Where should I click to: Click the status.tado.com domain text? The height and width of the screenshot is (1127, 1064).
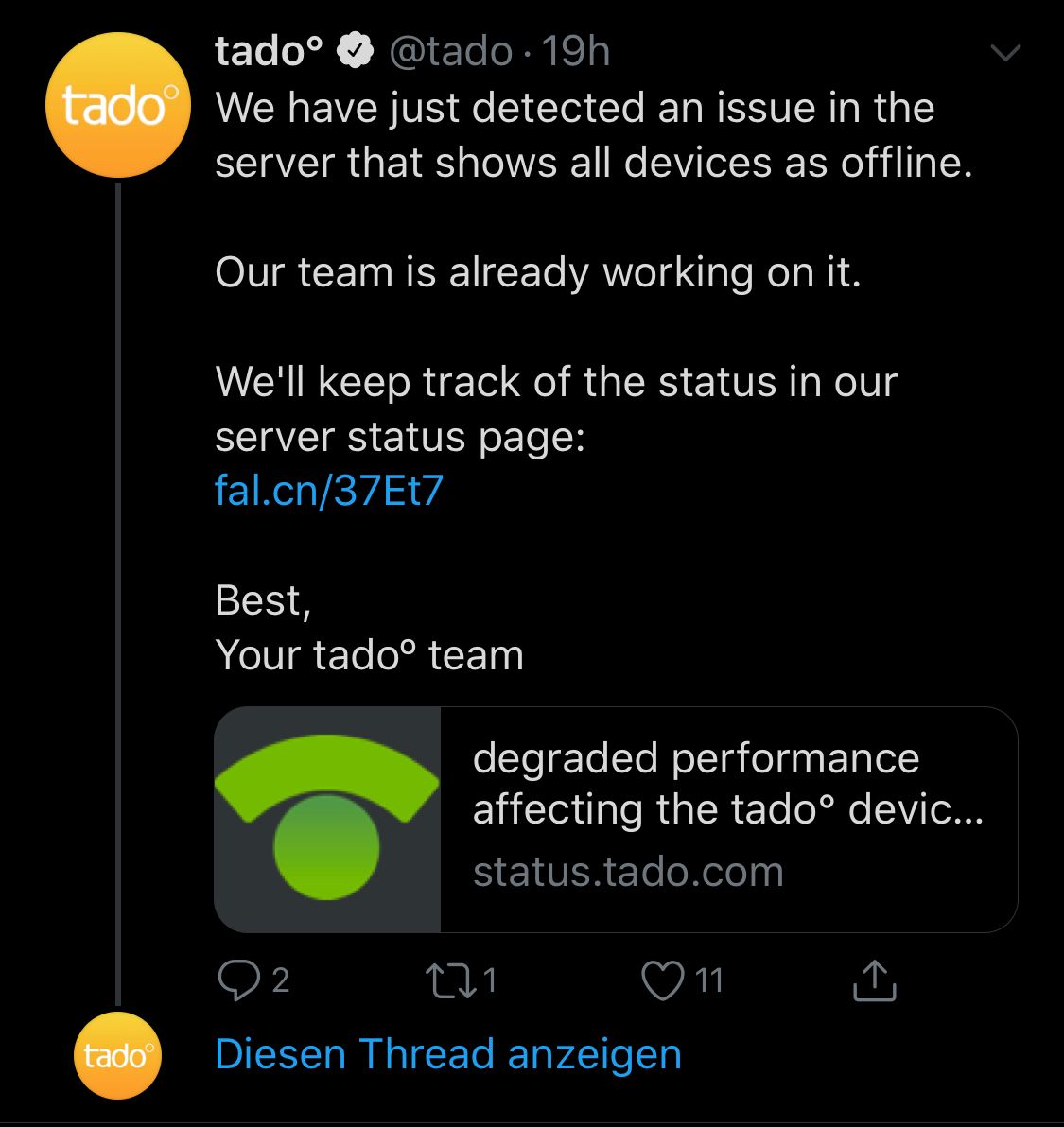click(628, 872)
